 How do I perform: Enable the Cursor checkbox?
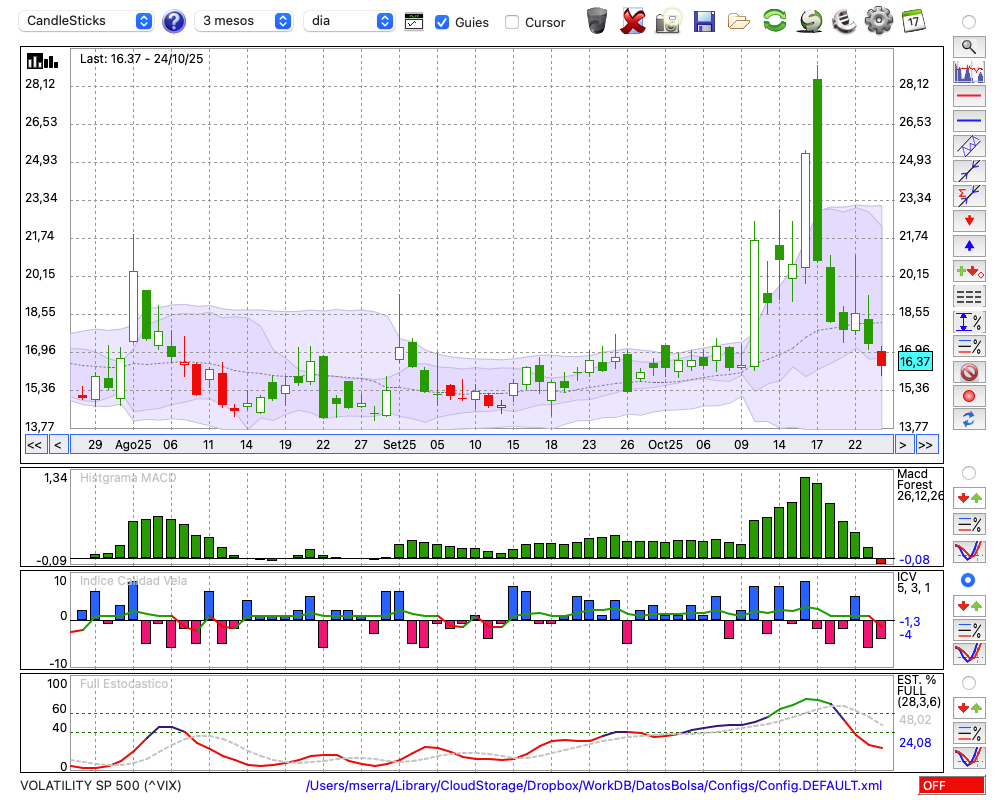512,22
